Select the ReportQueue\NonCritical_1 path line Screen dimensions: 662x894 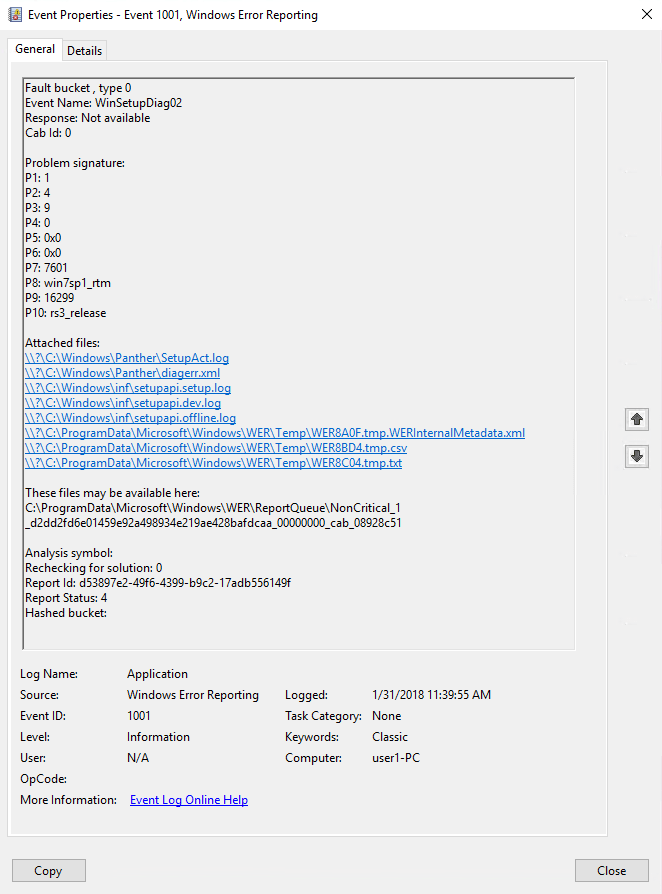[x=213, y=508]
